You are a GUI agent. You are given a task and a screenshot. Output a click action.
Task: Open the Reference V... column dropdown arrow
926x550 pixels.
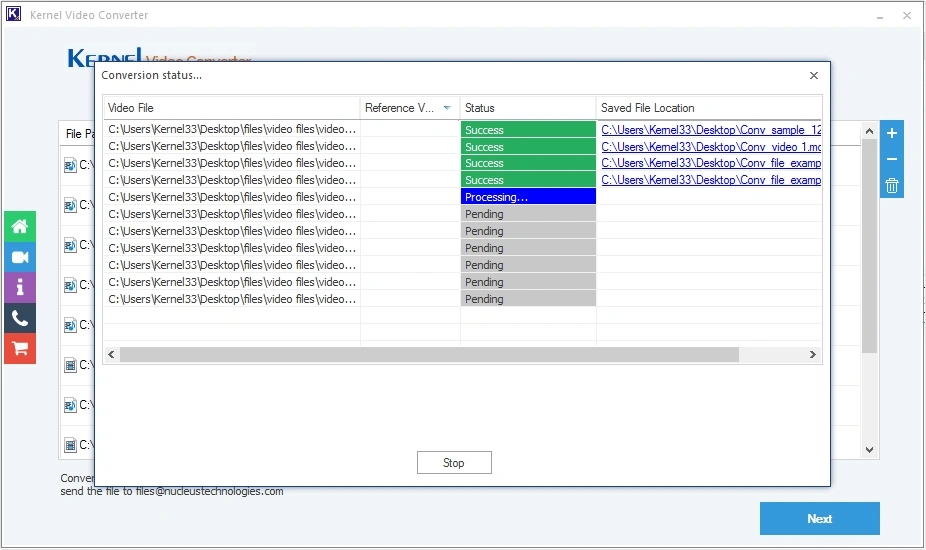point(447,108)
